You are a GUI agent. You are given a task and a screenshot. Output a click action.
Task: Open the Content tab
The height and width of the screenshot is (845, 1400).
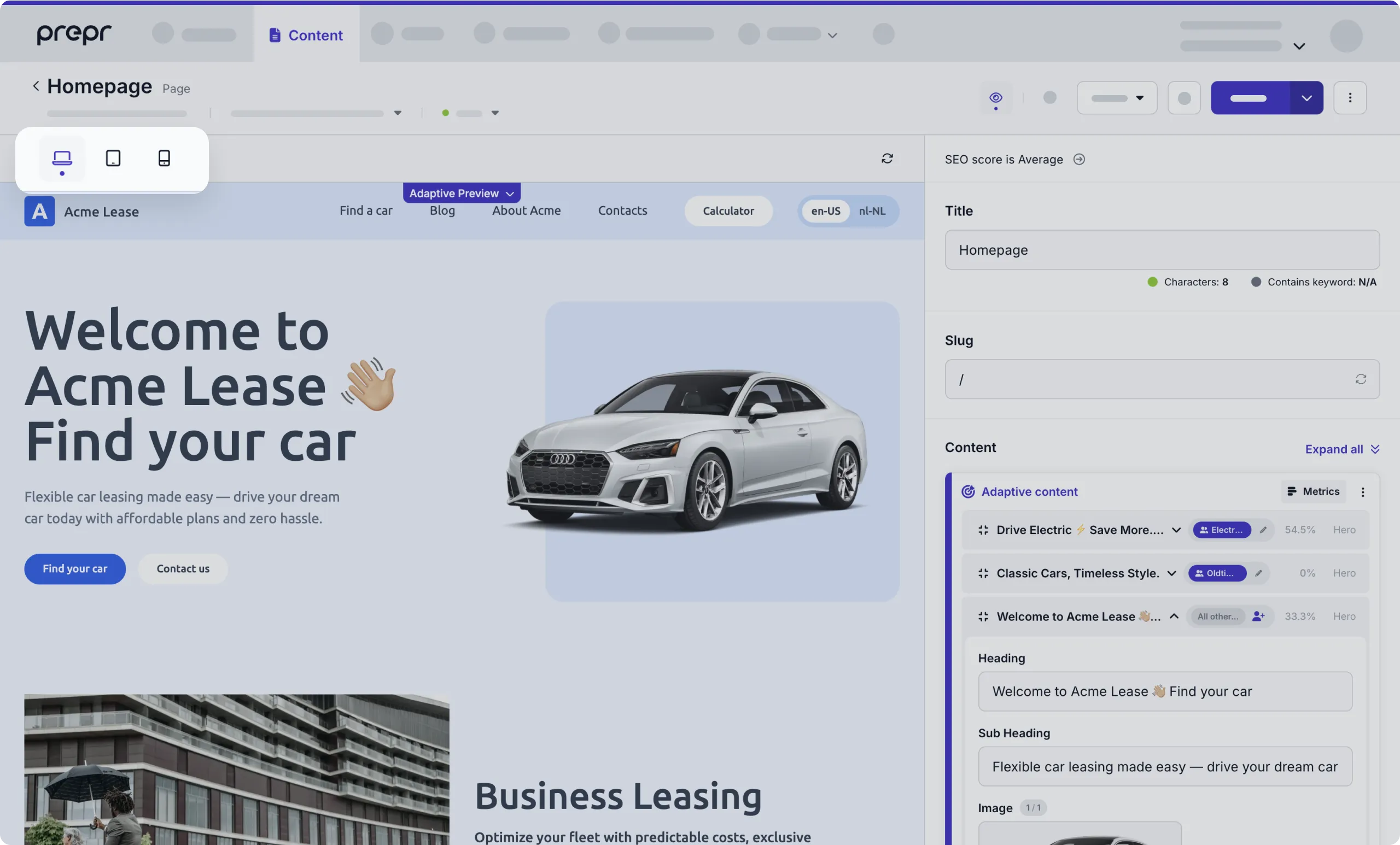click(x=306, y=35)
